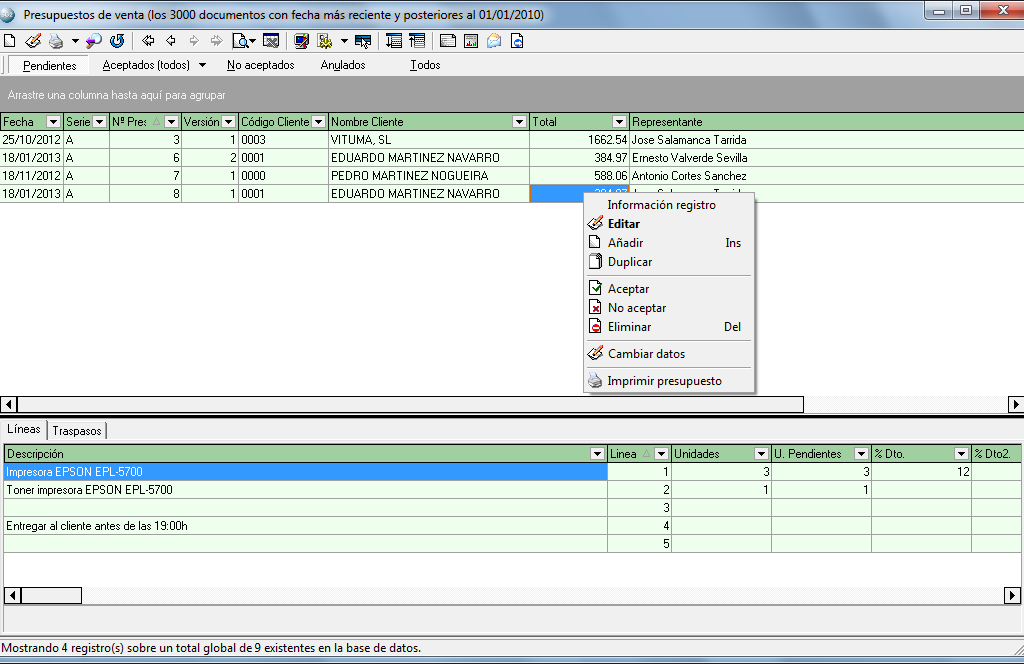
Task: Switch to the No aceptados tab
Action: (x=261, y=65)
